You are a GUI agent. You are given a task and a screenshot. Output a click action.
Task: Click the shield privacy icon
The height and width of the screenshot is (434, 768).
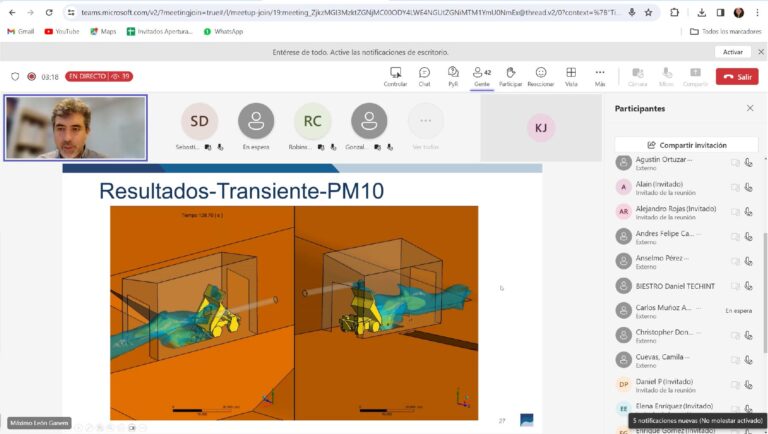[15, 76]
